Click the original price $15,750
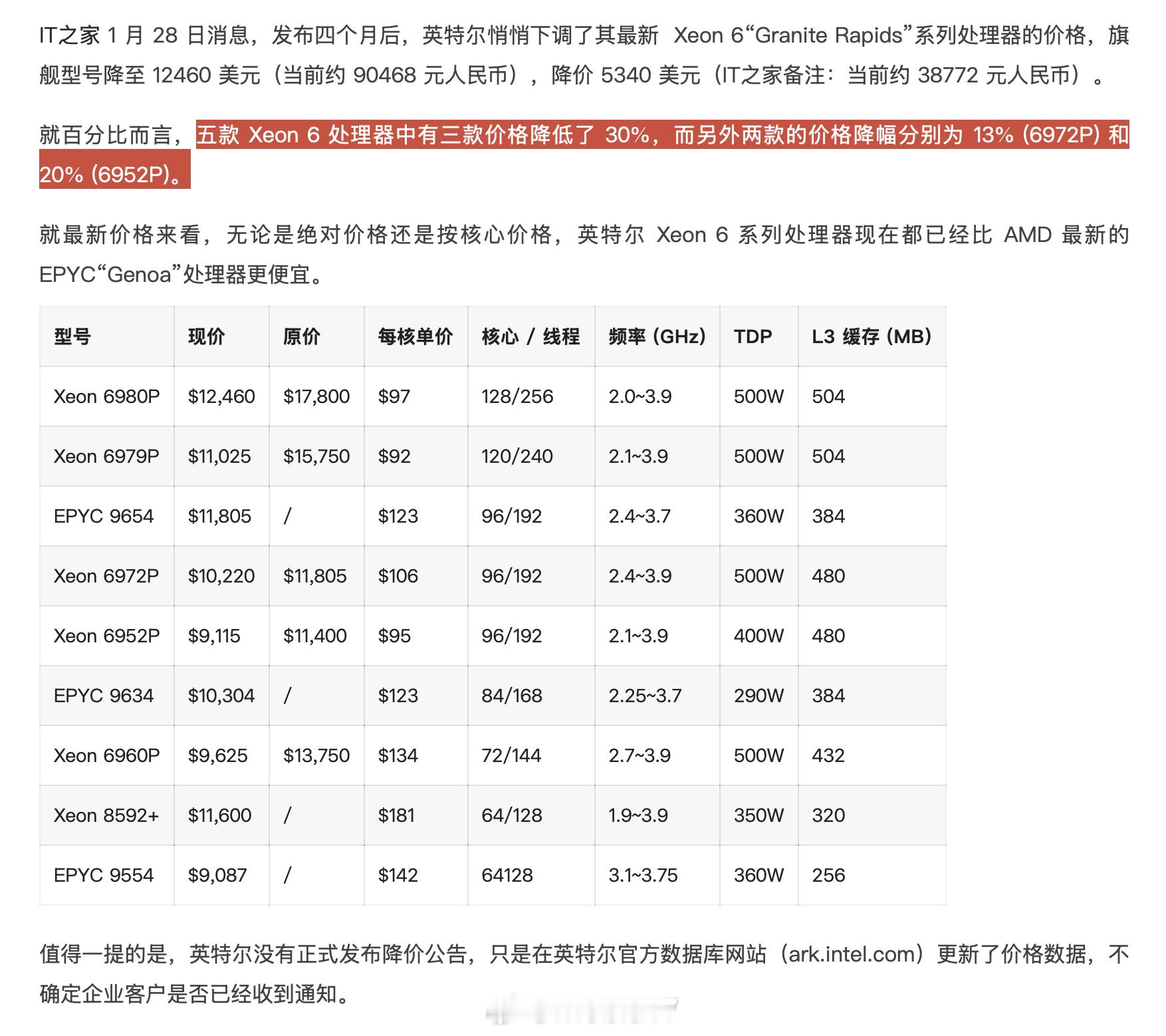 tap(316, 456)
